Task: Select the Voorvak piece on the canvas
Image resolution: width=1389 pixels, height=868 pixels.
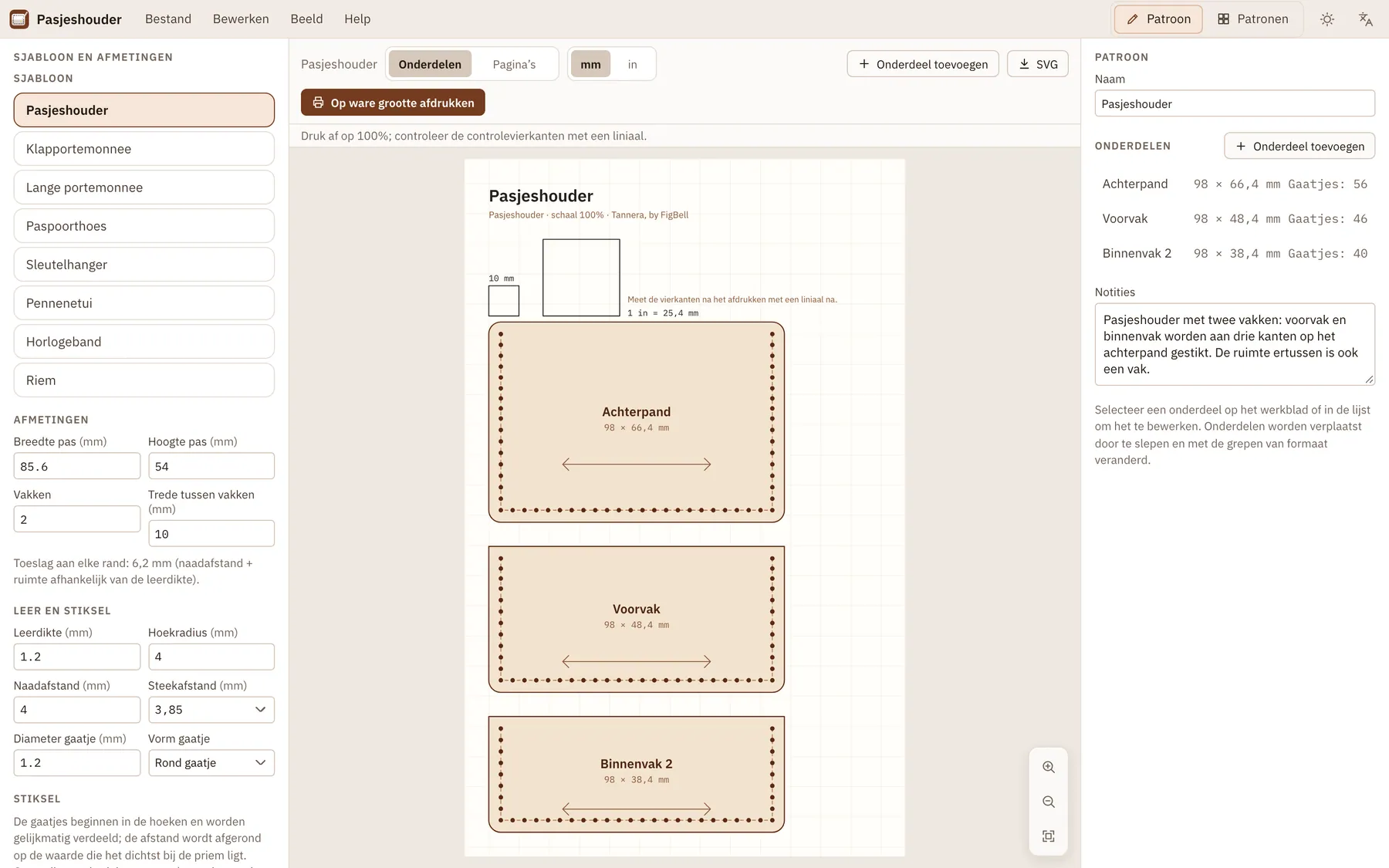Action: [x=637, y=619]
